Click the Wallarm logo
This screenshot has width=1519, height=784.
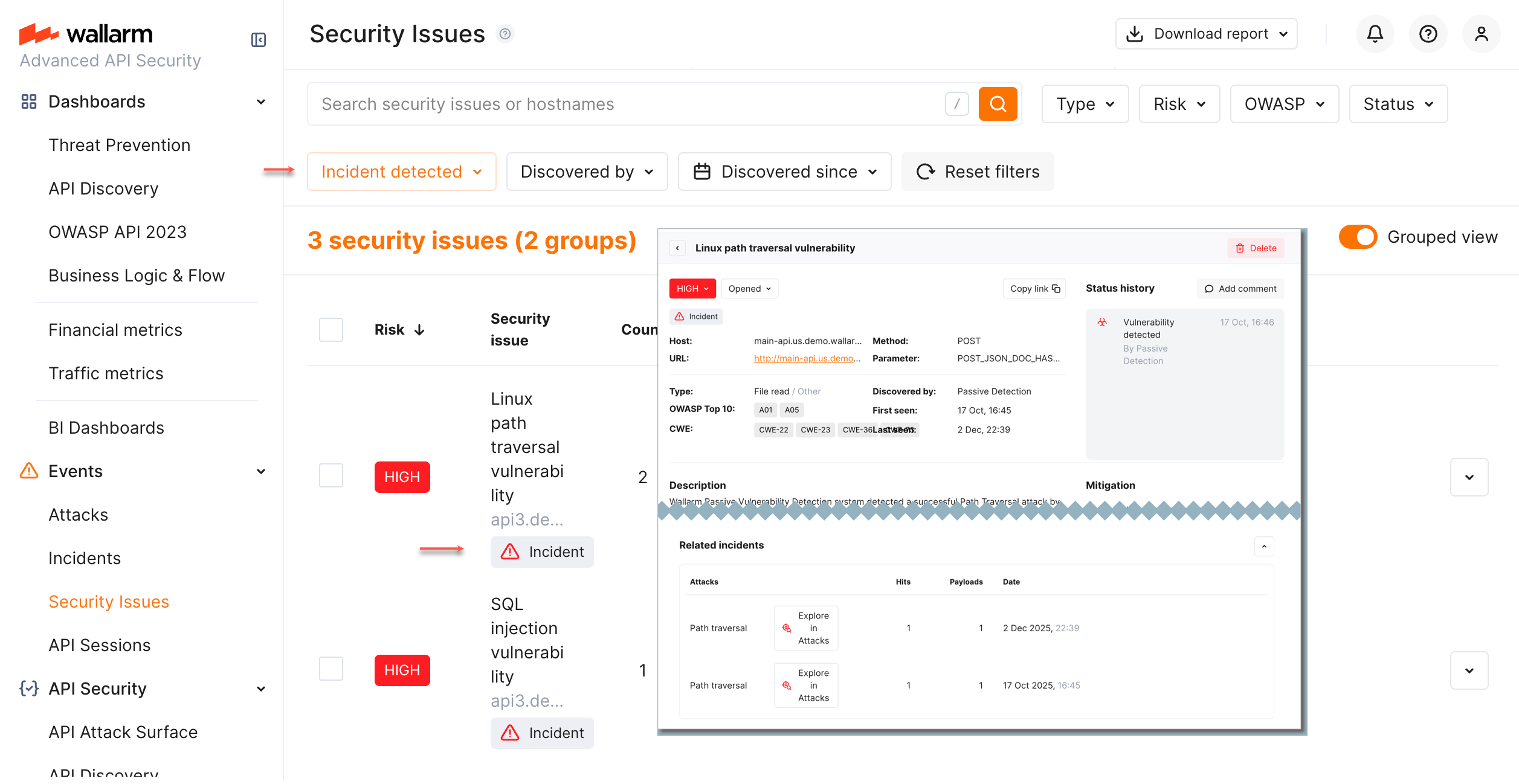(86, 33)
